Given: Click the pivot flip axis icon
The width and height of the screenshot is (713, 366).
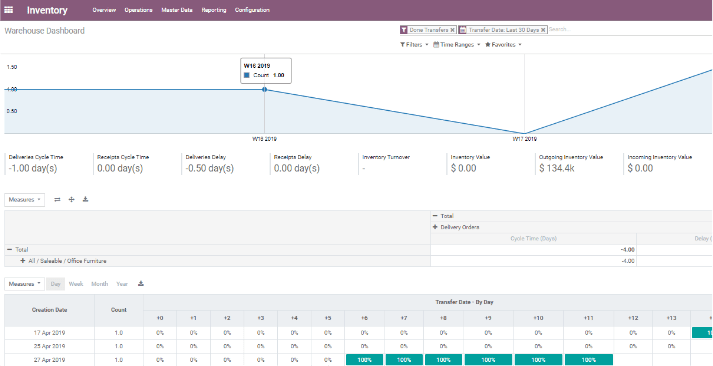Looking at the screenshot, I should [57, 200].
